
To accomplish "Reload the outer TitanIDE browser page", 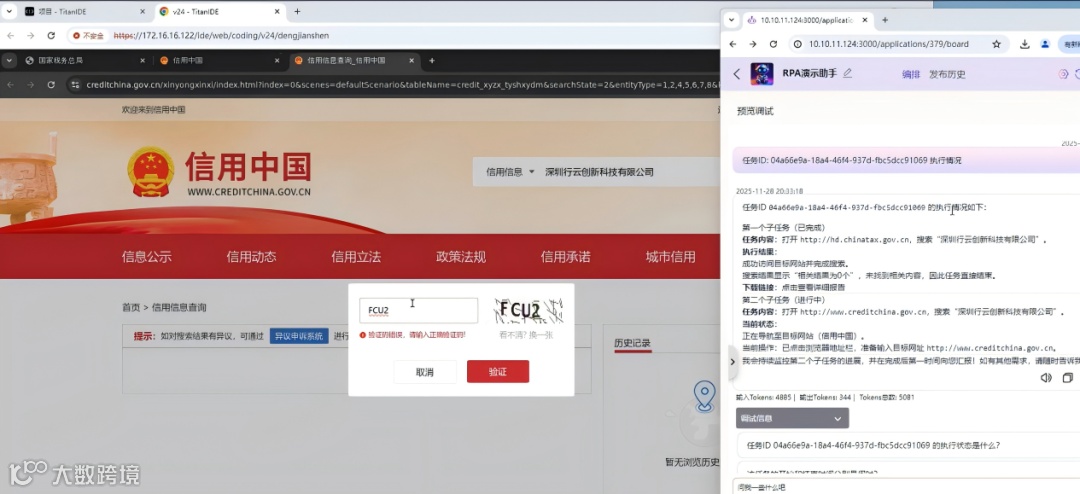I will coord(51,35).
